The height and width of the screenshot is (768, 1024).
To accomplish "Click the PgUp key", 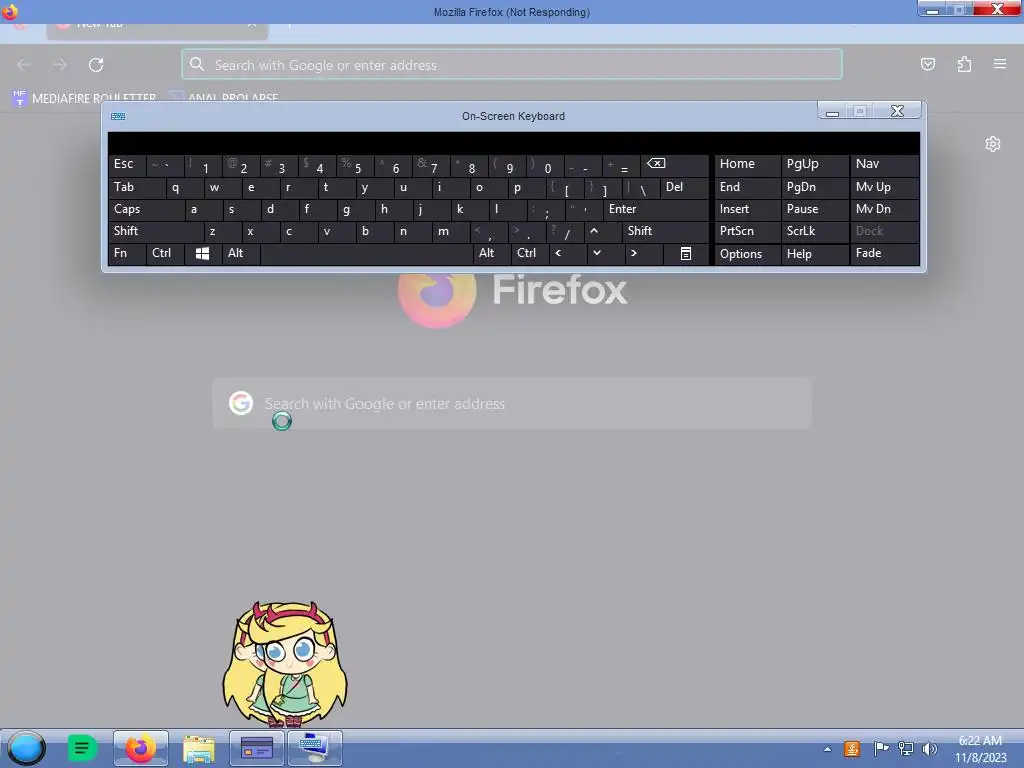I will point(814,164).
